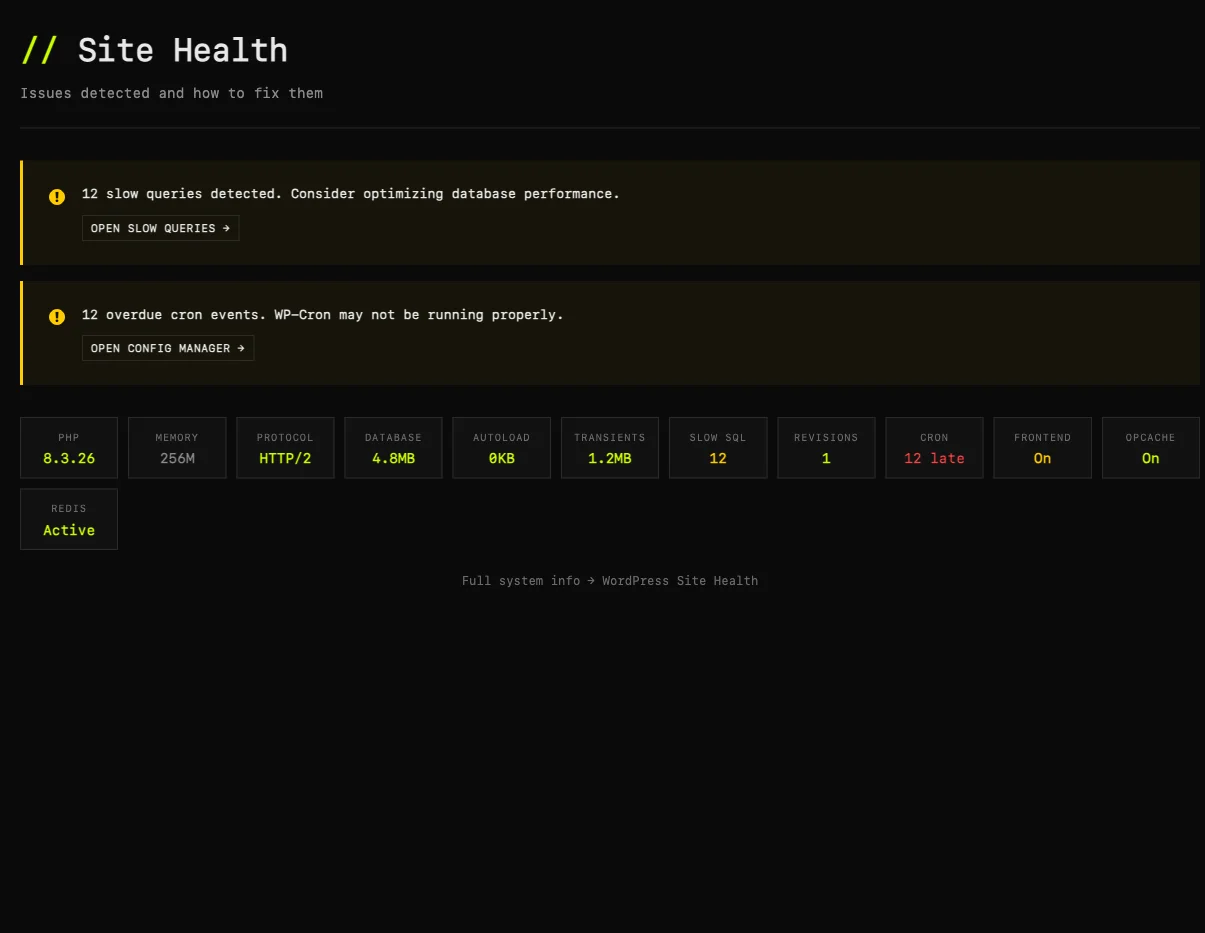
Task: Click the green // mark beside Site Health
Action: coord(40,50)
